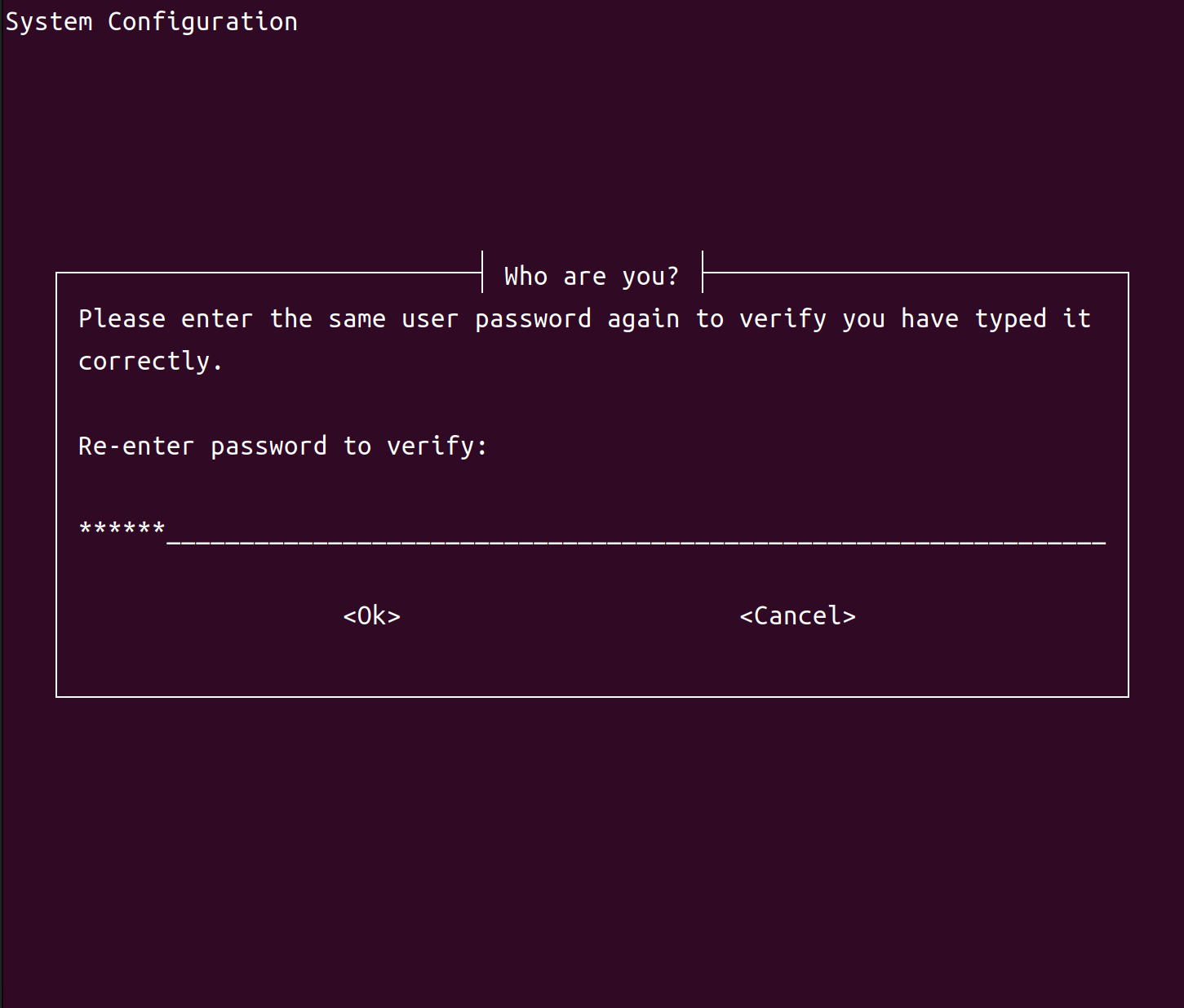Click the top-left dialog corner
The image size is (1184, 1008).
55,273
